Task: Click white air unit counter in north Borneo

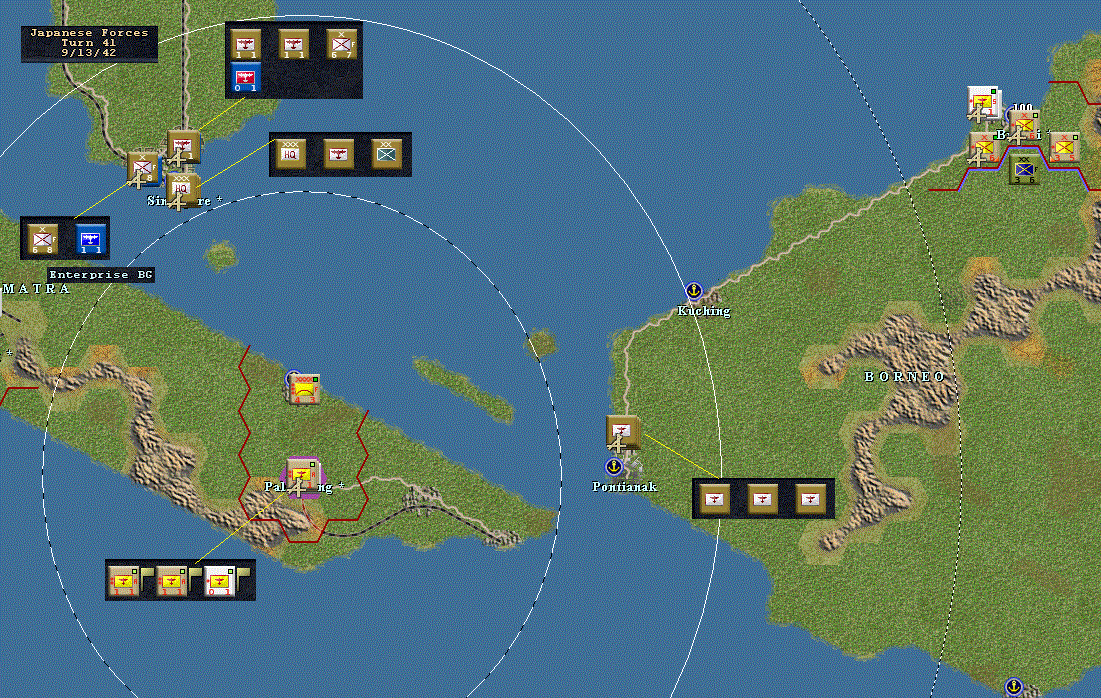Action: [984, 103]
